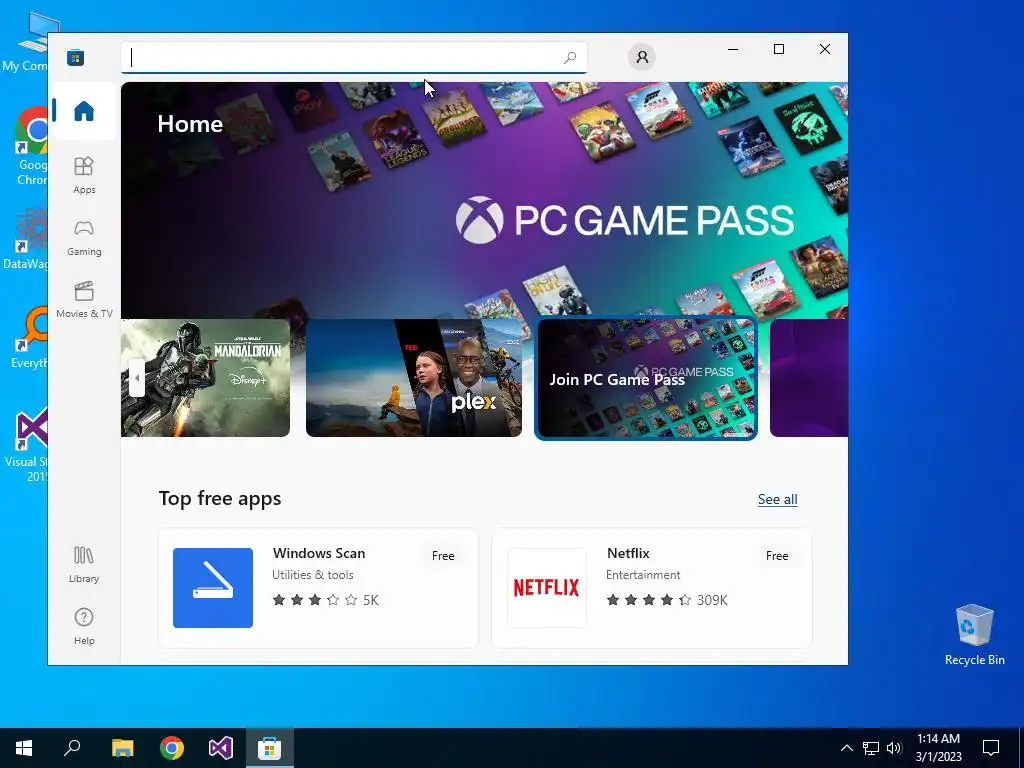
Task: Click the Entertainment category text
Action: [643, 575]
